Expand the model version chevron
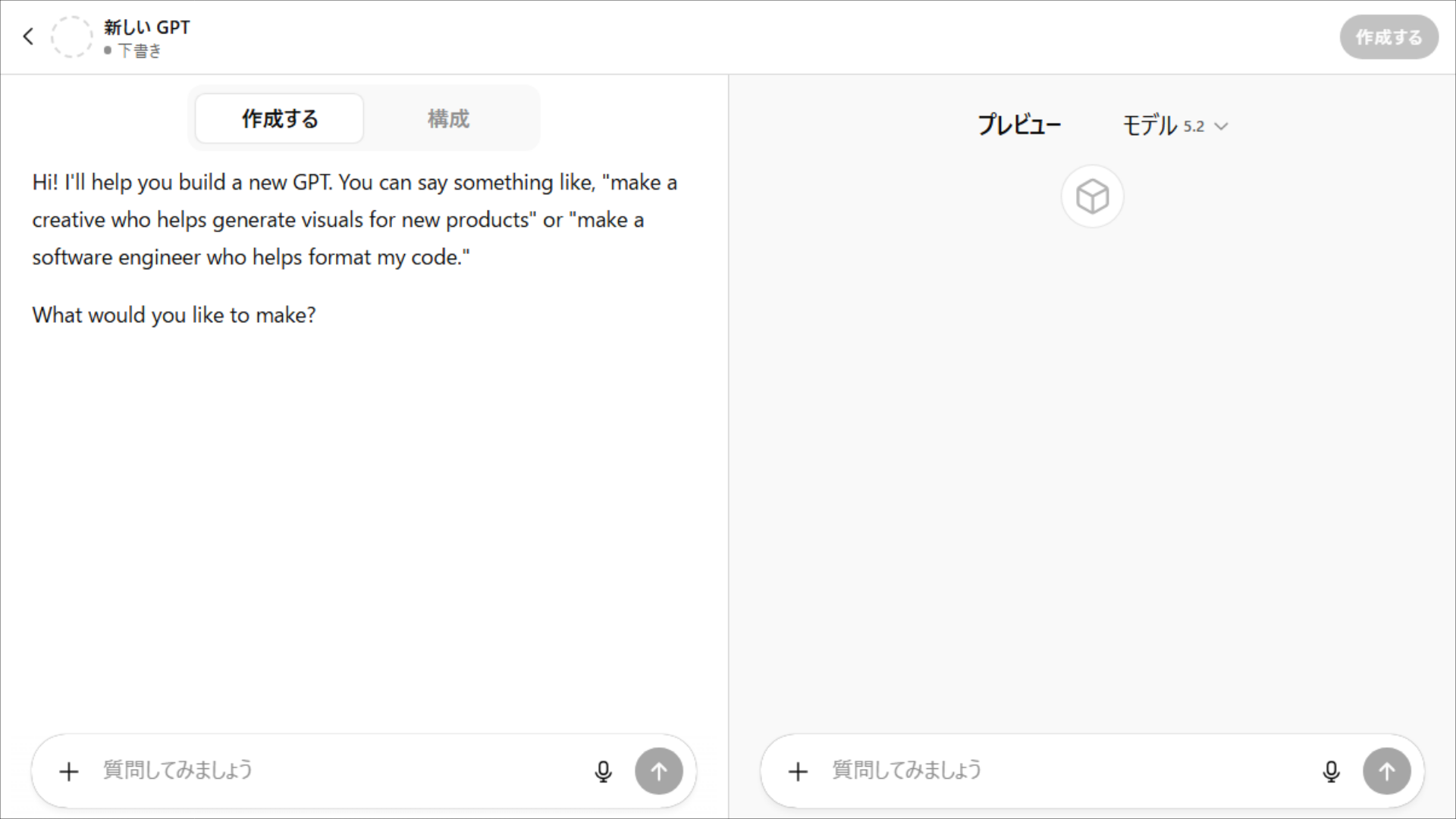Image resolution: width=1456 pixels, height=819 pixels. [1221, 127]
